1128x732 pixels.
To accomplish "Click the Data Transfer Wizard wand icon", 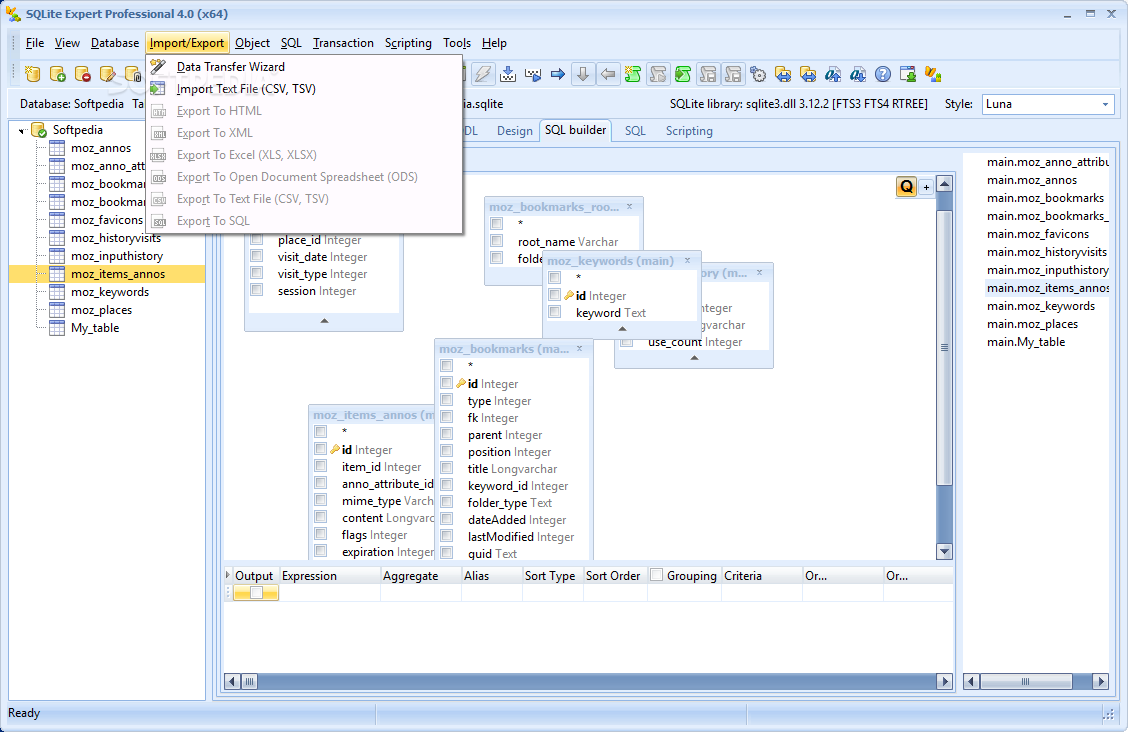I will tap(158, 66).
